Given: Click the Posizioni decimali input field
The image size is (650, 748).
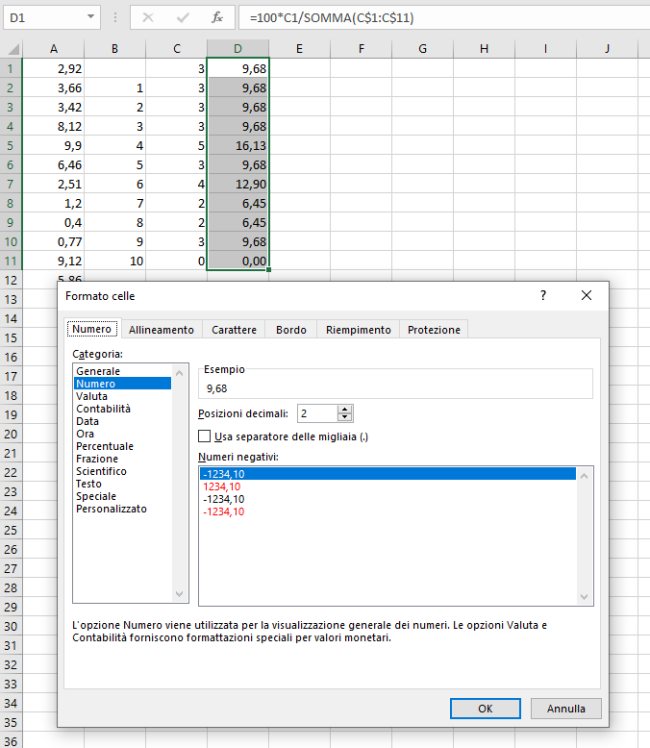Looking at the screenshot, I should pyautogui.click(x=316, y=414).
